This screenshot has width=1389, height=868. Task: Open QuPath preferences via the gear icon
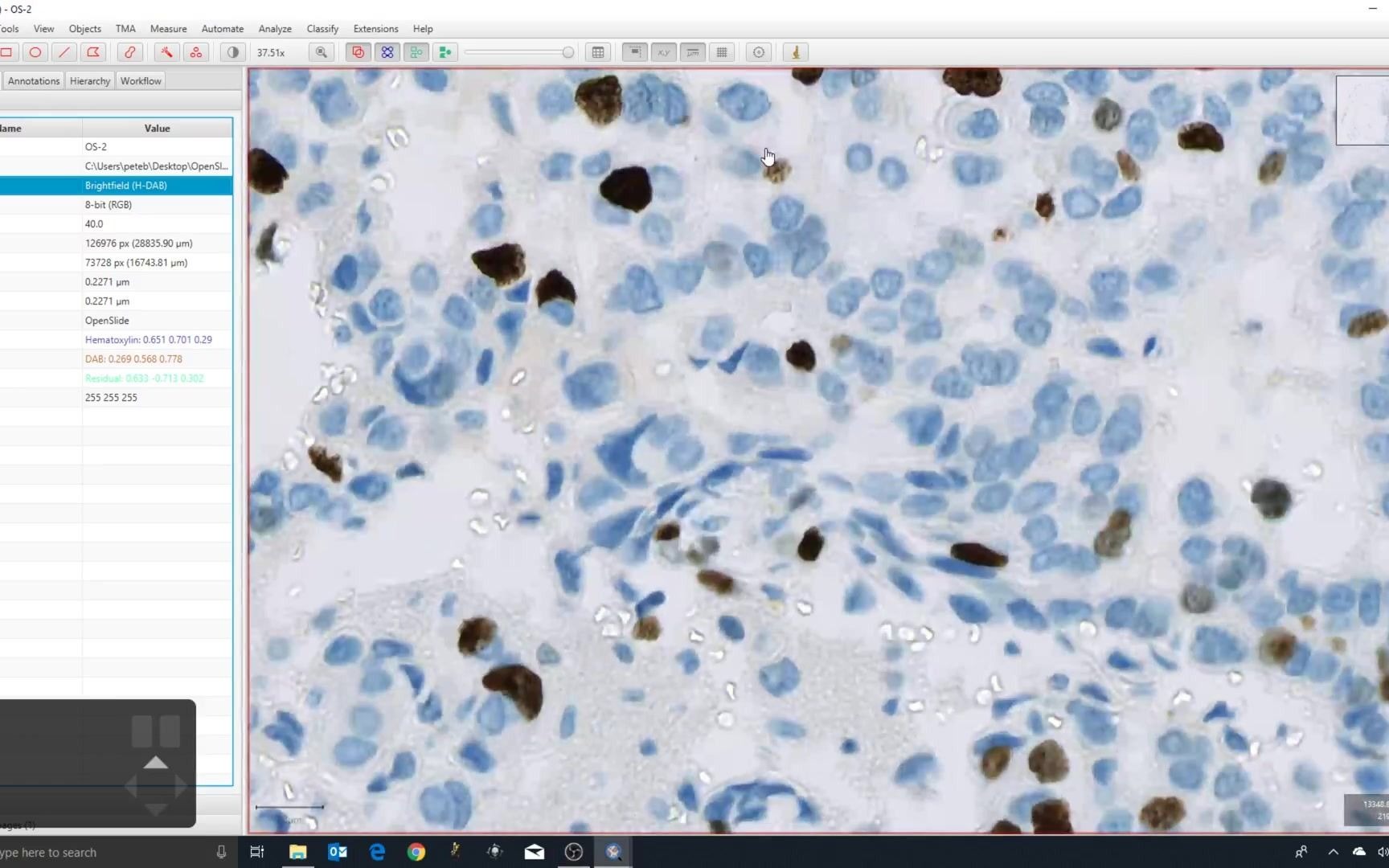(x=758, y=52)
